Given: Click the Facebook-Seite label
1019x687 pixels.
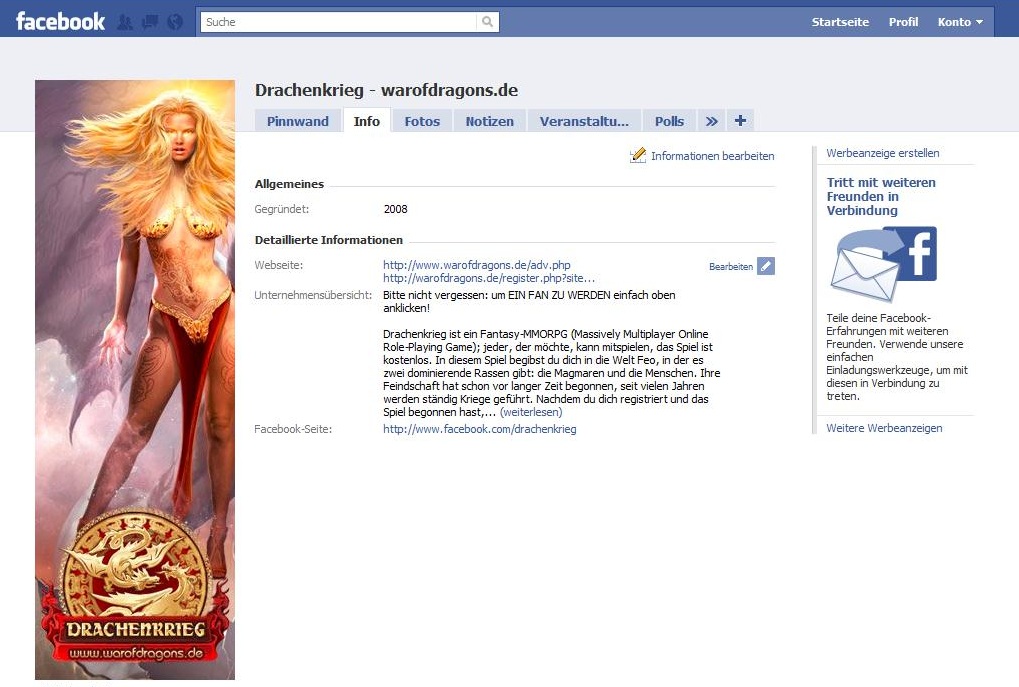Looking at the screenshot, I should pyautogui.click(x=293, y=429).
